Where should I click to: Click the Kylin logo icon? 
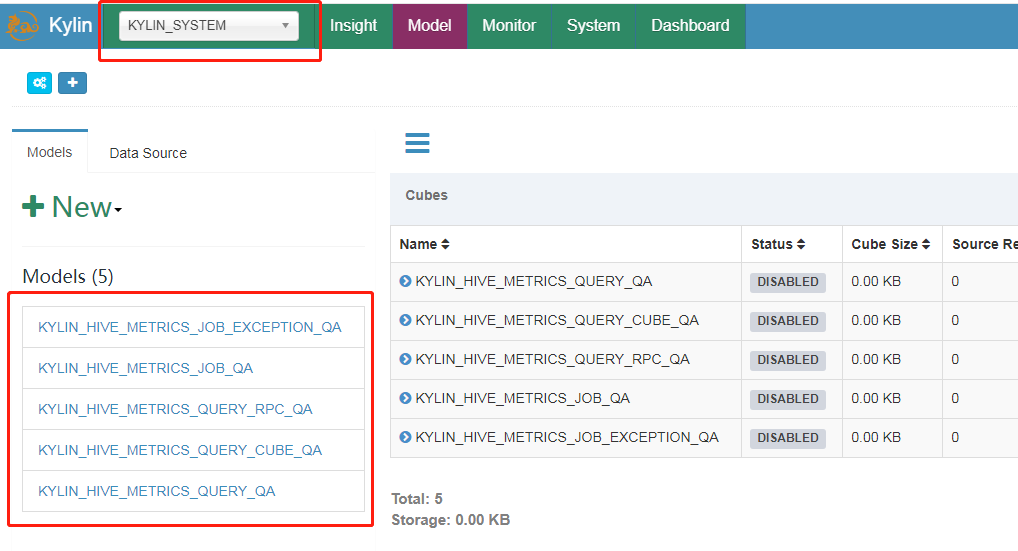coord(22,26)
